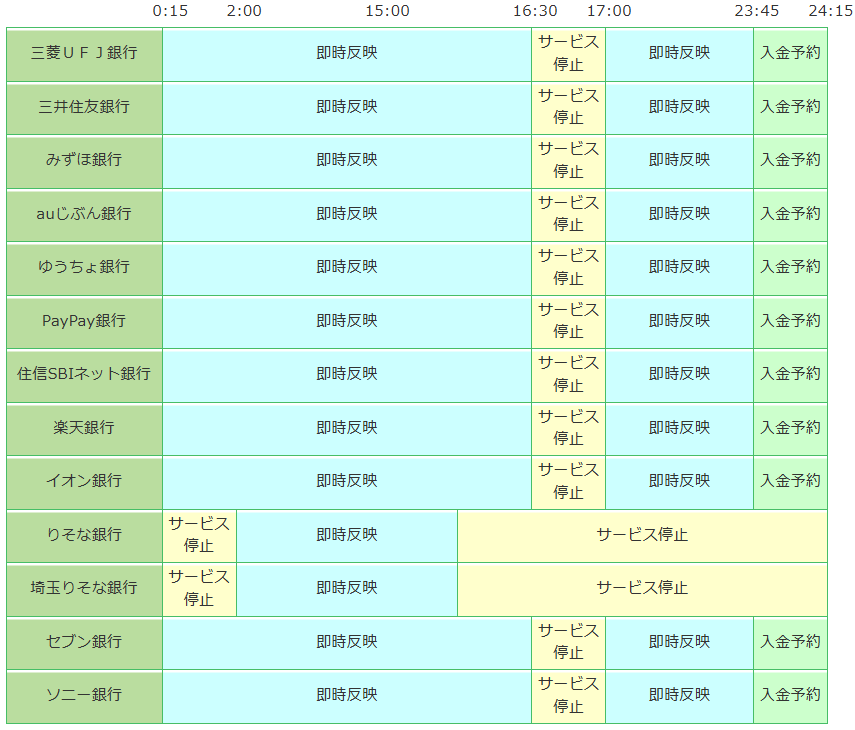Click the みずほ銀行 bank name cell

pyautogui.click(x=84, y=160)
